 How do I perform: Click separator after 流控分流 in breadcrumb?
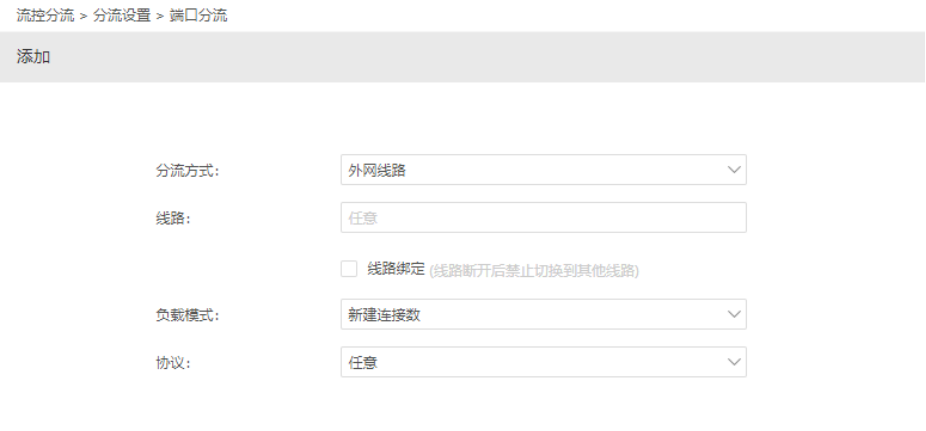coord(83,16)
